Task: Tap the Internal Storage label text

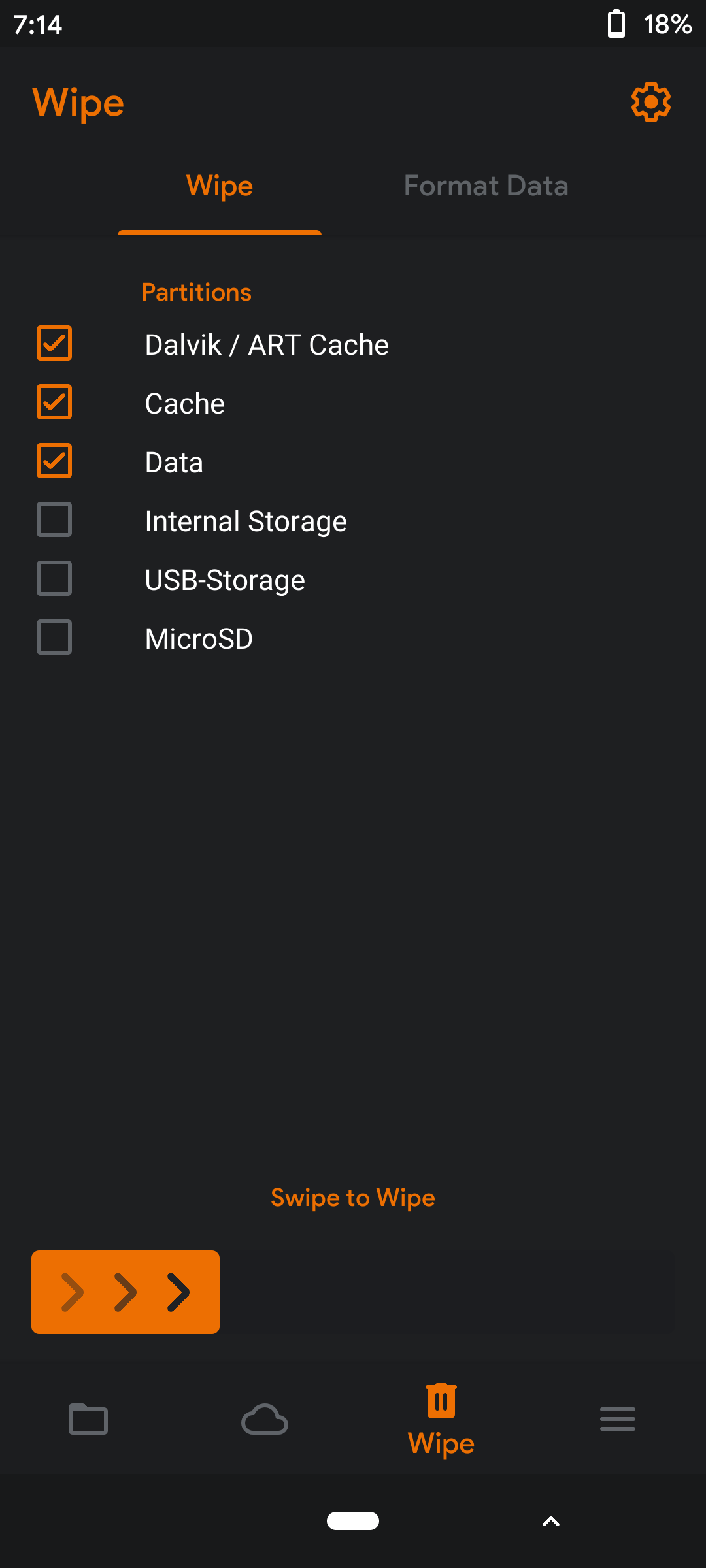Action: coord(246,521)
